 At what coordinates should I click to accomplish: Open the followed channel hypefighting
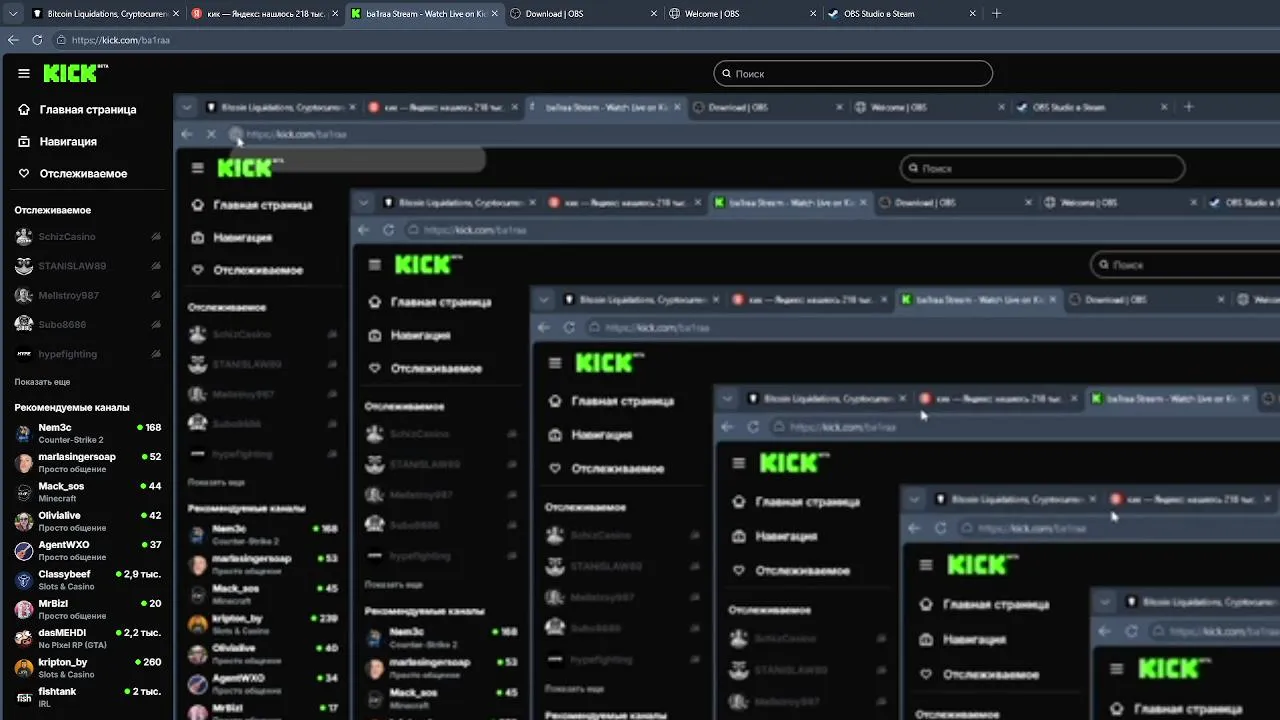[x=87, y=354]
